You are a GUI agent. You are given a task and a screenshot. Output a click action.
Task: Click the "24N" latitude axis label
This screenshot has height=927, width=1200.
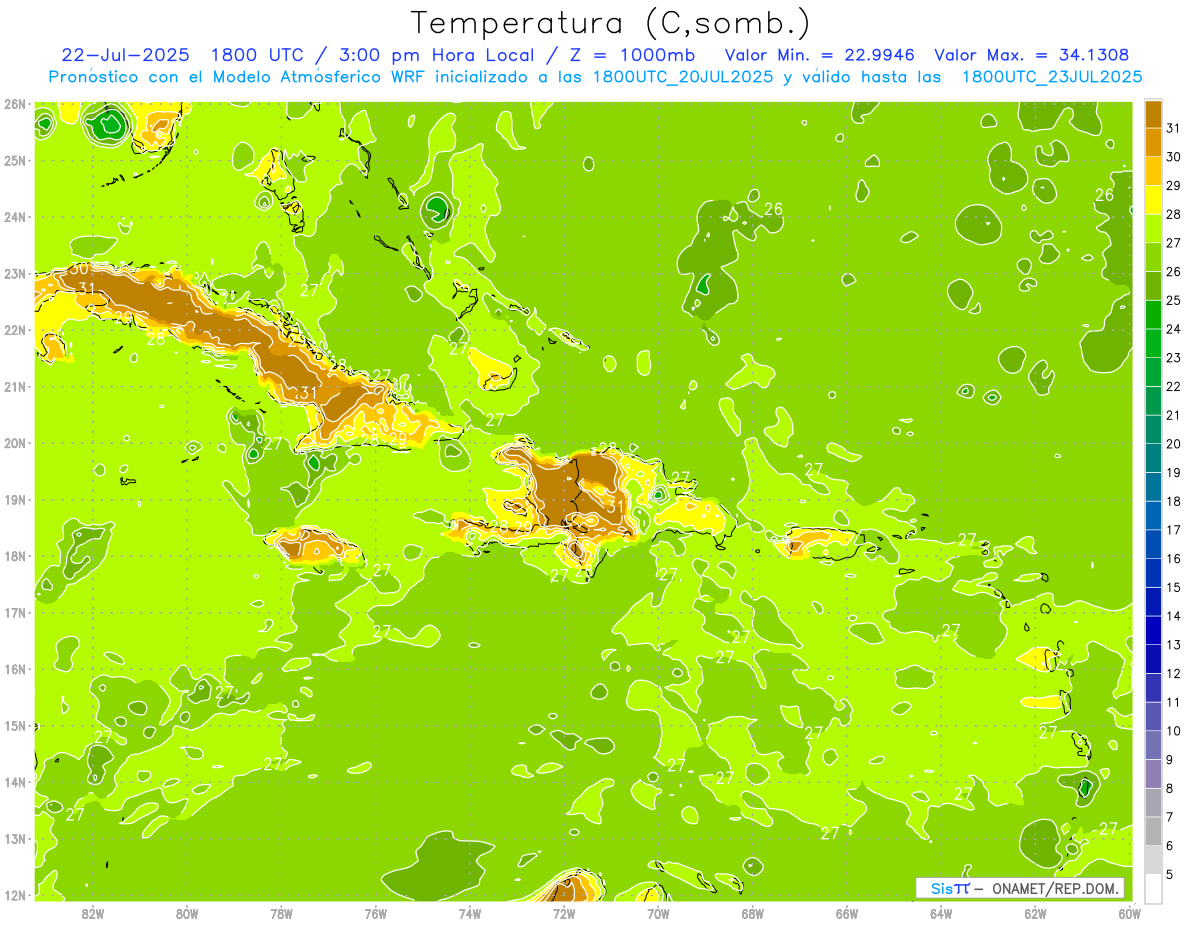coord(15,217)
